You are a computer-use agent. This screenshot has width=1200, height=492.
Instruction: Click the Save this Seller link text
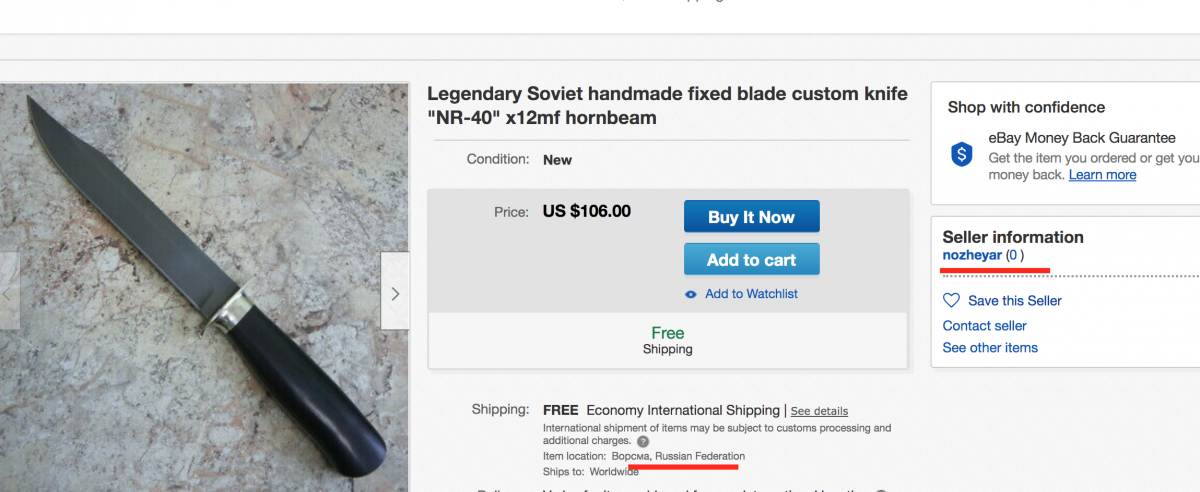coord(1015,301)
